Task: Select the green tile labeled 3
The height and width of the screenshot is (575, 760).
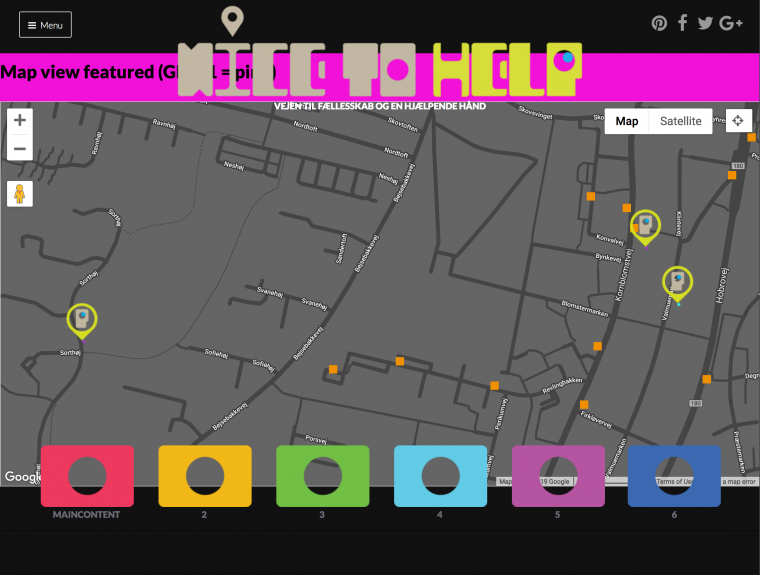Action: pos(323,476)
